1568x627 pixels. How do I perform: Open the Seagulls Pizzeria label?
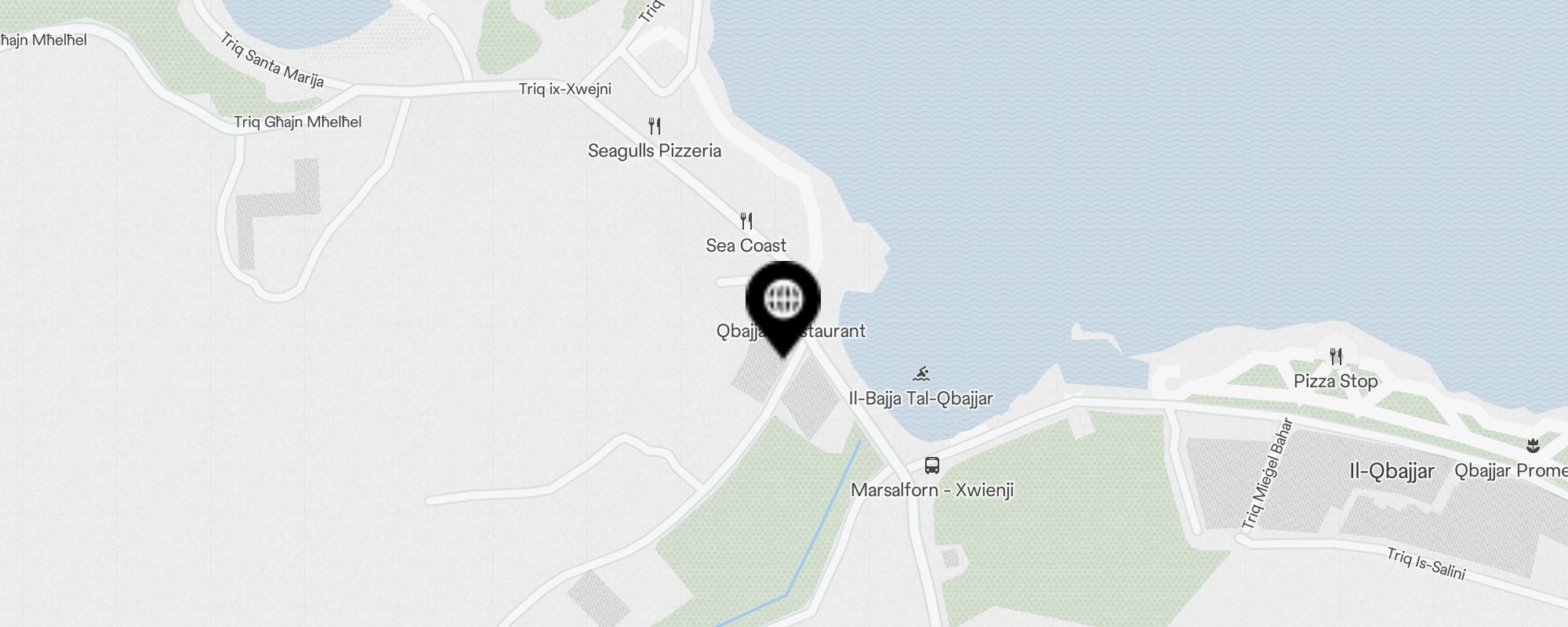(x=655, y=150)
